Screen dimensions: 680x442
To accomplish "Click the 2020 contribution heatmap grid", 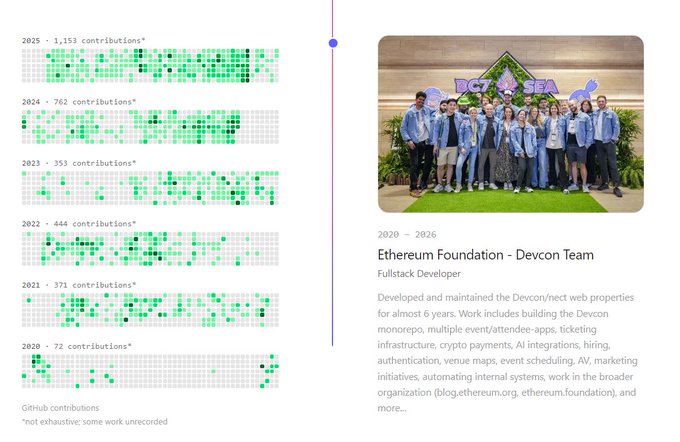I will coord(150,371).
